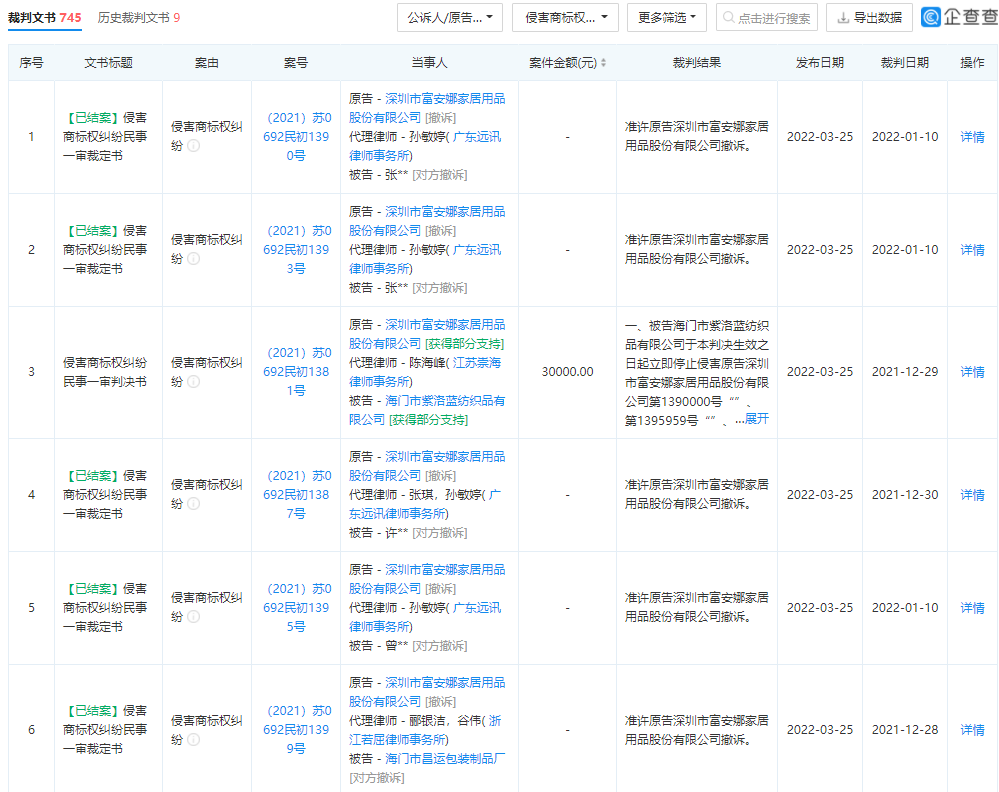This screenshot has height=792, width=999.
Task: Switch to the 历史裁判文书 tab
Action: click(x=139, y=18)
